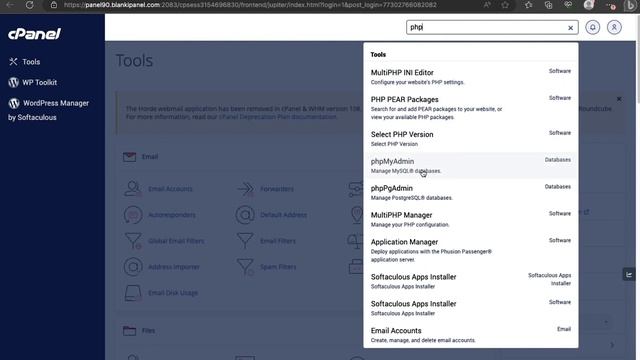Viewport: 640px width, 360px height.
Task: Click the WP Toolkit WordPress logo icon
Action: 13,82
